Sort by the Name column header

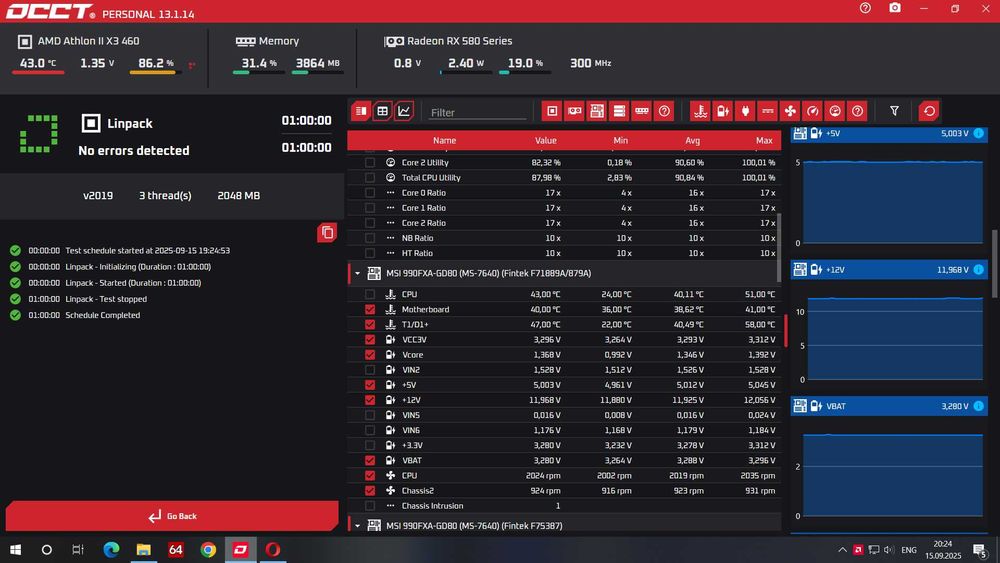(x=445, y=140)
